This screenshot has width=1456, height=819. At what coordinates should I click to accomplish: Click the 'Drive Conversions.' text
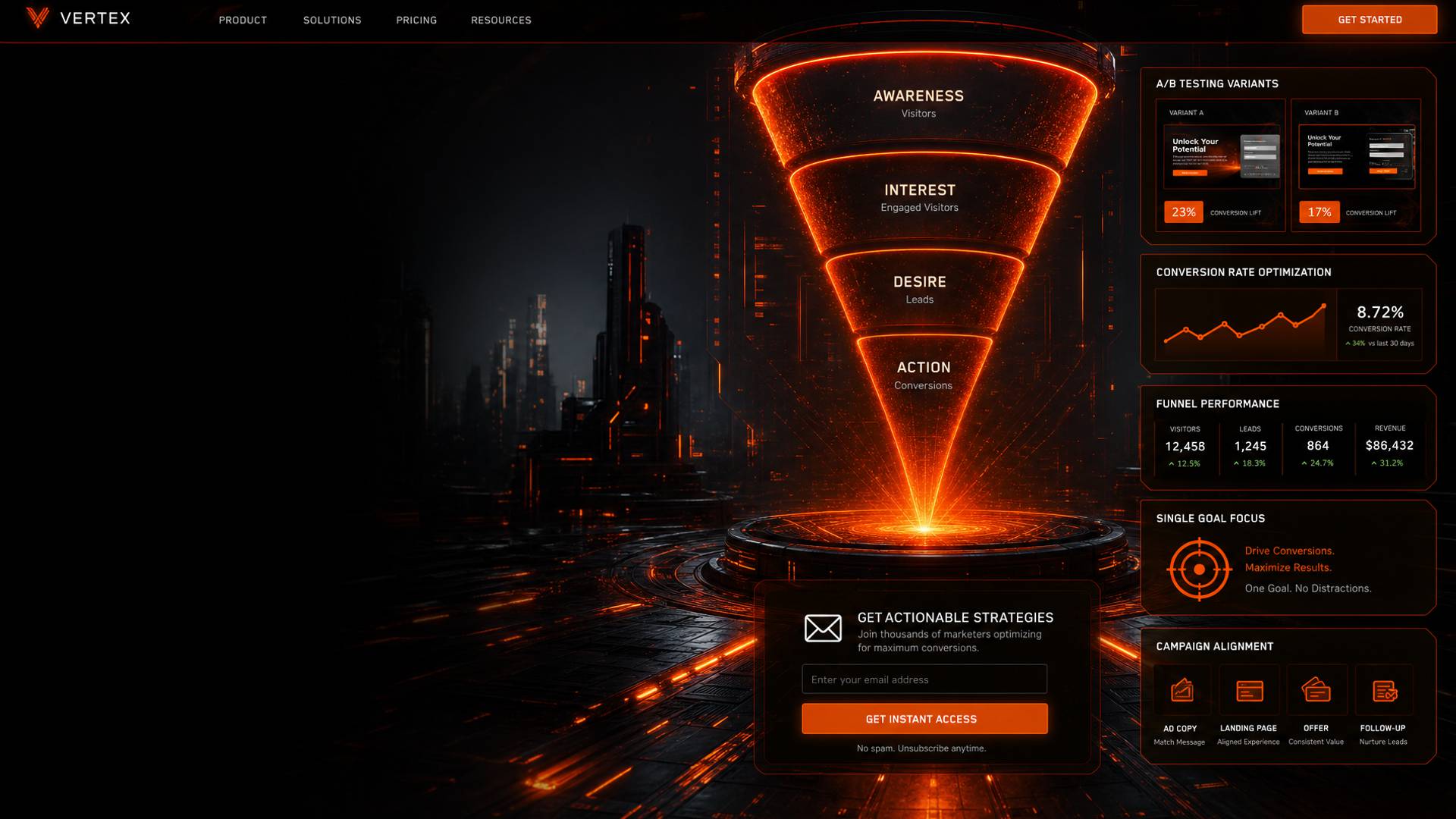1289,551
